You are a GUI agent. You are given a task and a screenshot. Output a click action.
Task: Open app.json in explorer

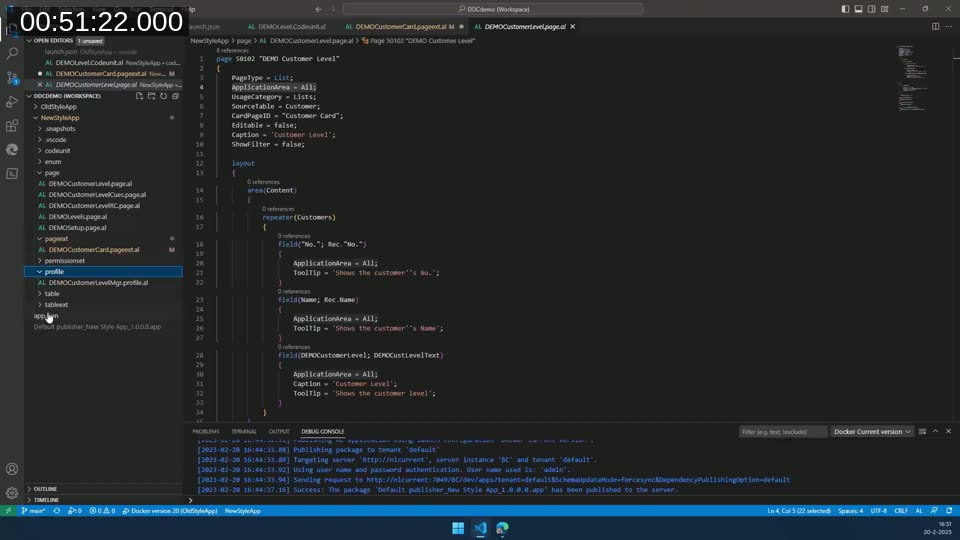point(46,316)
